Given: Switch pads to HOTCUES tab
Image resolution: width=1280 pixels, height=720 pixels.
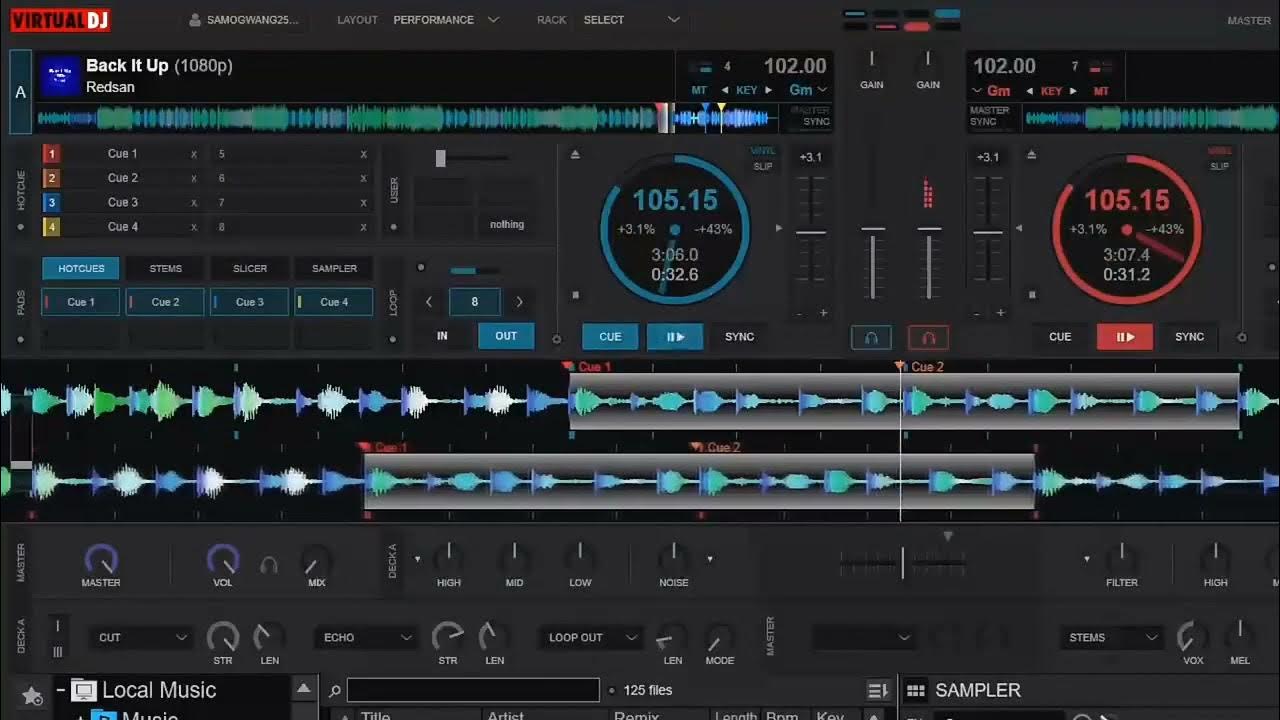Looking at the screenshot, I should tap(81, 268).
